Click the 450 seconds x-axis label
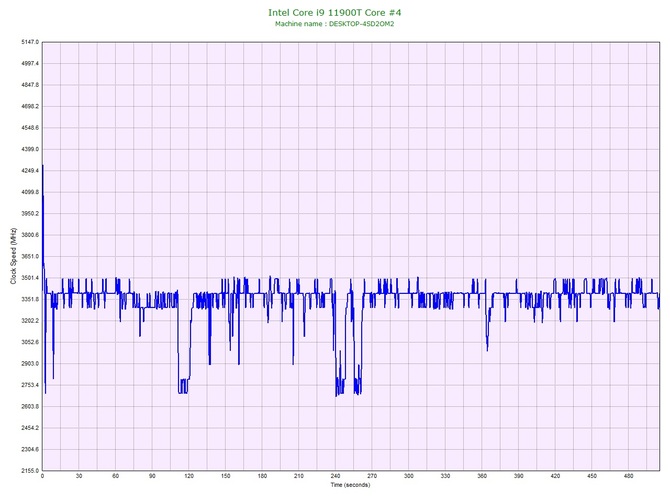The image size is (670, 502). (592, 476)
